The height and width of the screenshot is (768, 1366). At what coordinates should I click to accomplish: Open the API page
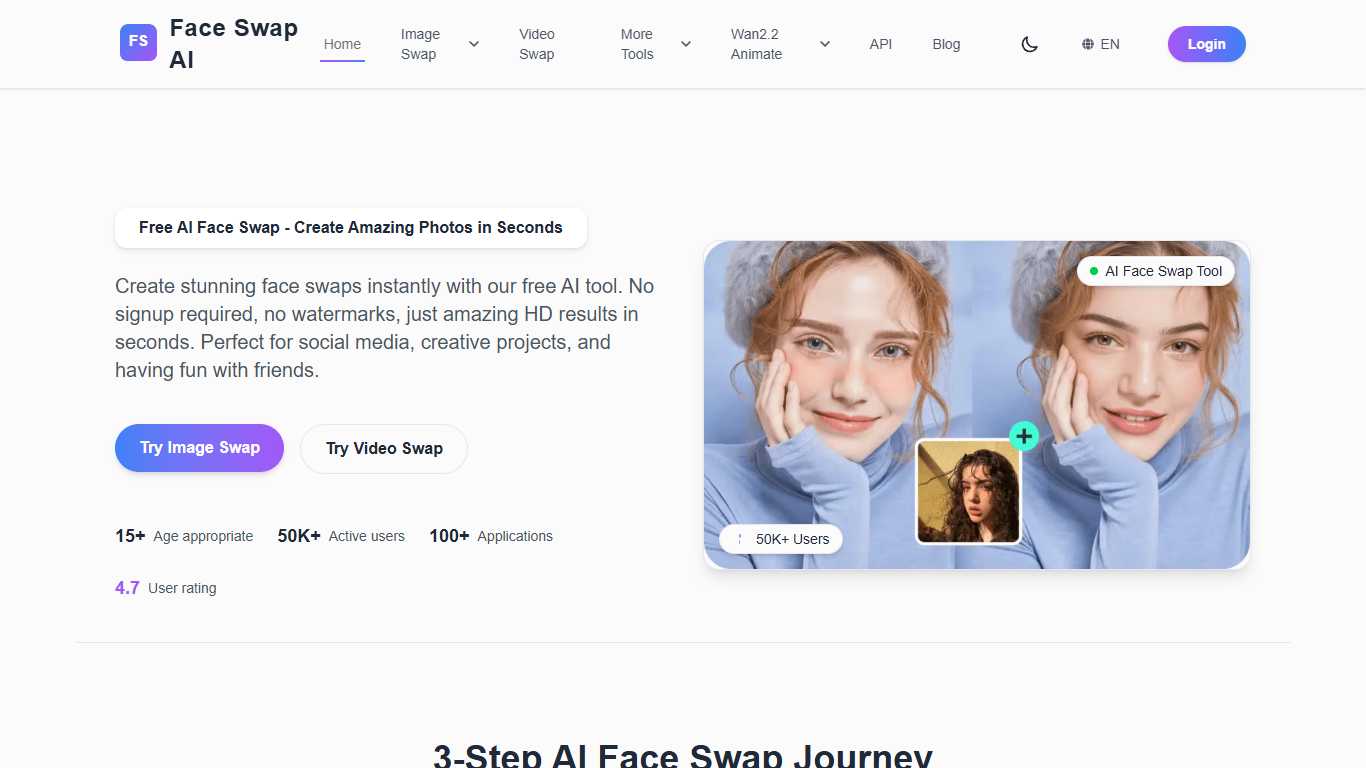(880, 44)
